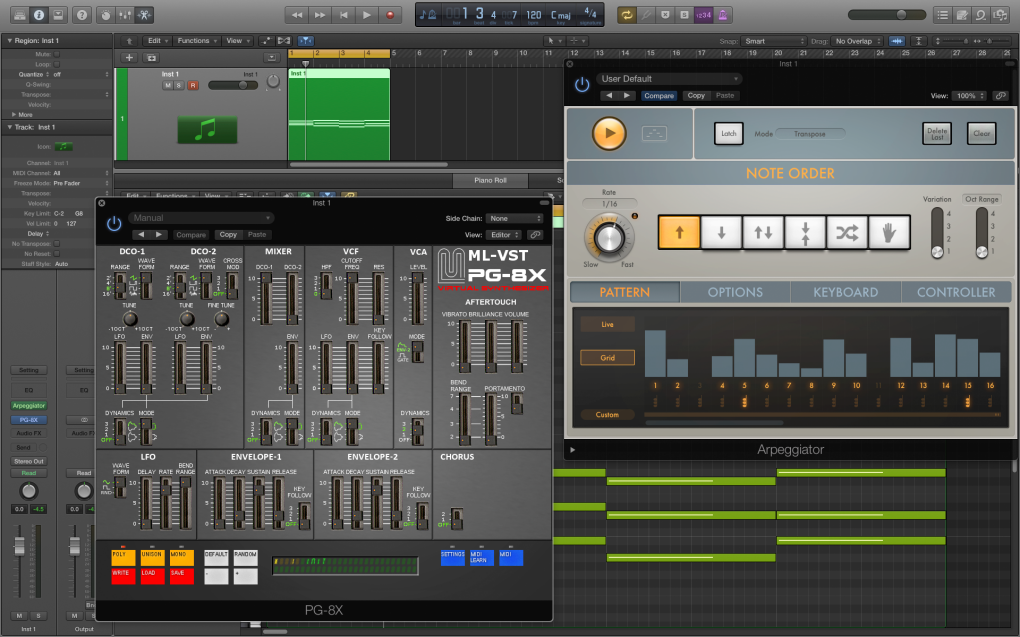Image resolution: width=1020 pixels, height=637 pixels.
Task: Collapse the Region: Inst 1 section
Action: point(10,40)
